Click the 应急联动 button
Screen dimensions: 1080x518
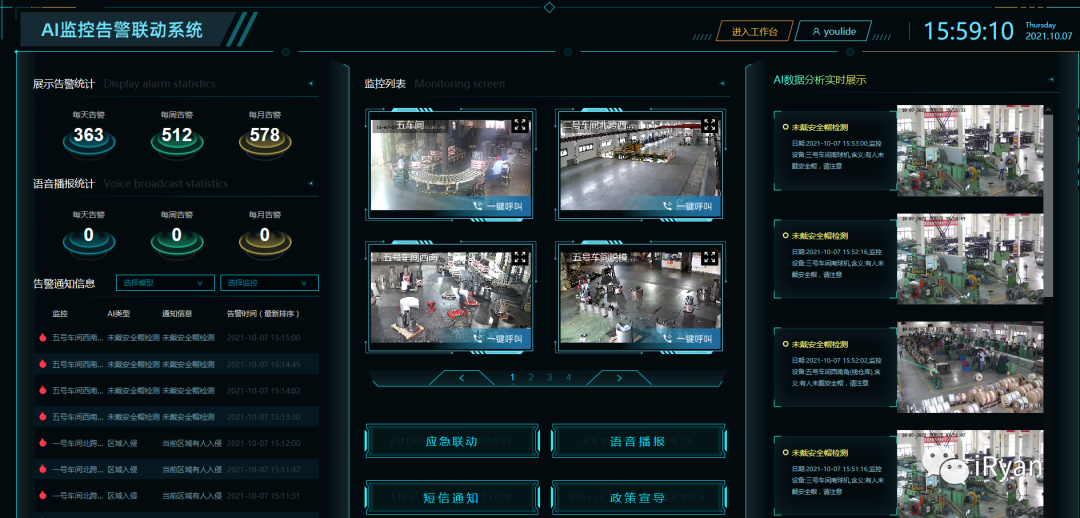pos(452,442)
